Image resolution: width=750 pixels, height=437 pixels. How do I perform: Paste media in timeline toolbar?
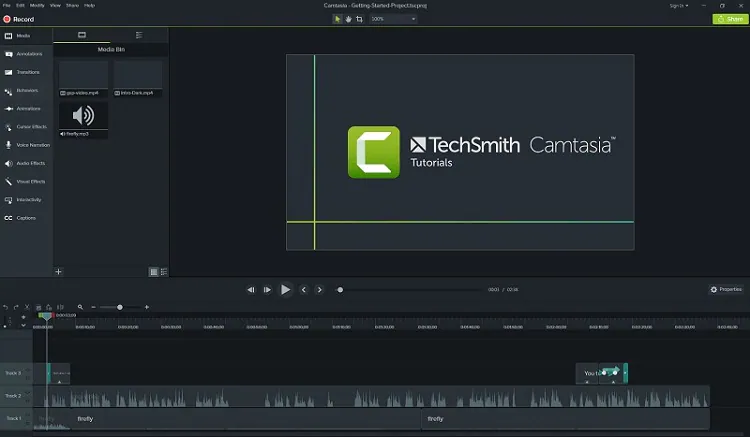(49, 307)
